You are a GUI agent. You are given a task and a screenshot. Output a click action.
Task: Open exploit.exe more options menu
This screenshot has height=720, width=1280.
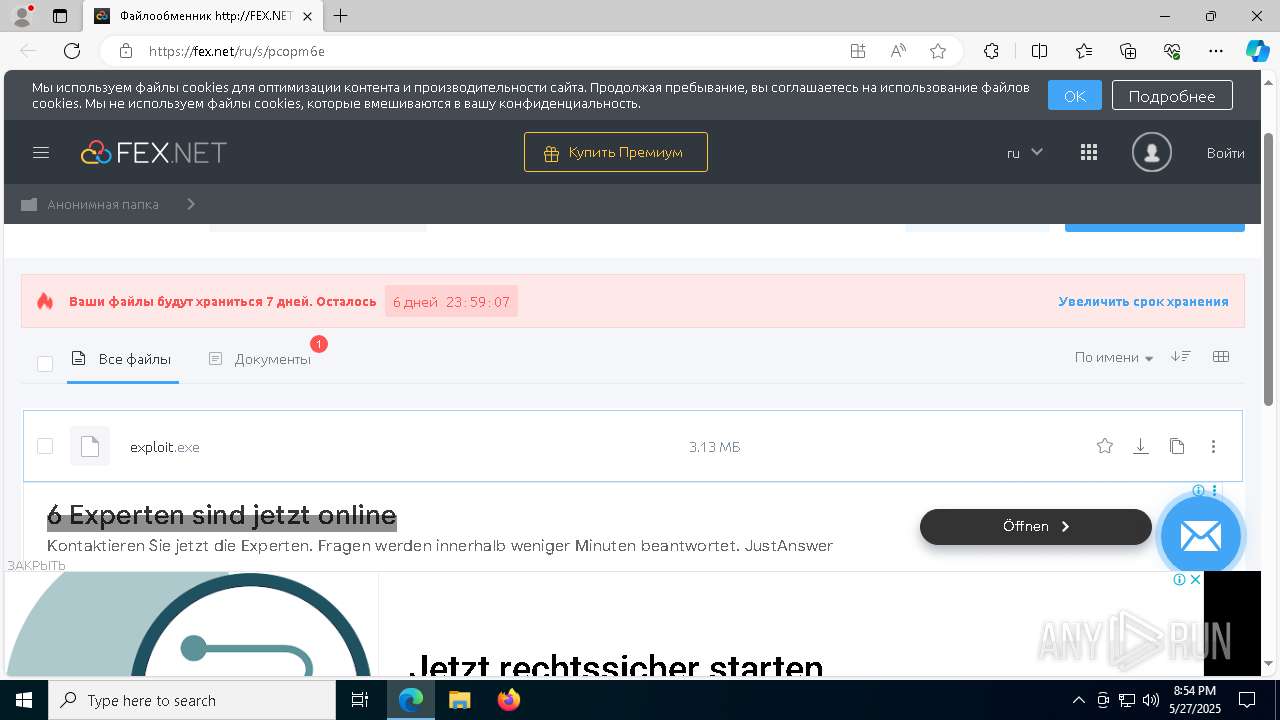[1213, 446]
